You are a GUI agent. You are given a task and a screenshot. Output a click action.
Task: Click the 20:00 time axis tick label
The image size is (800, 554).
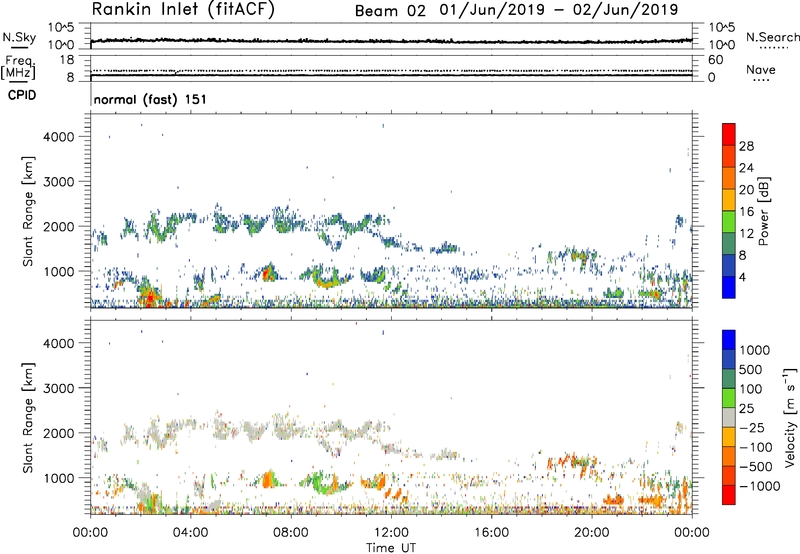592,533
